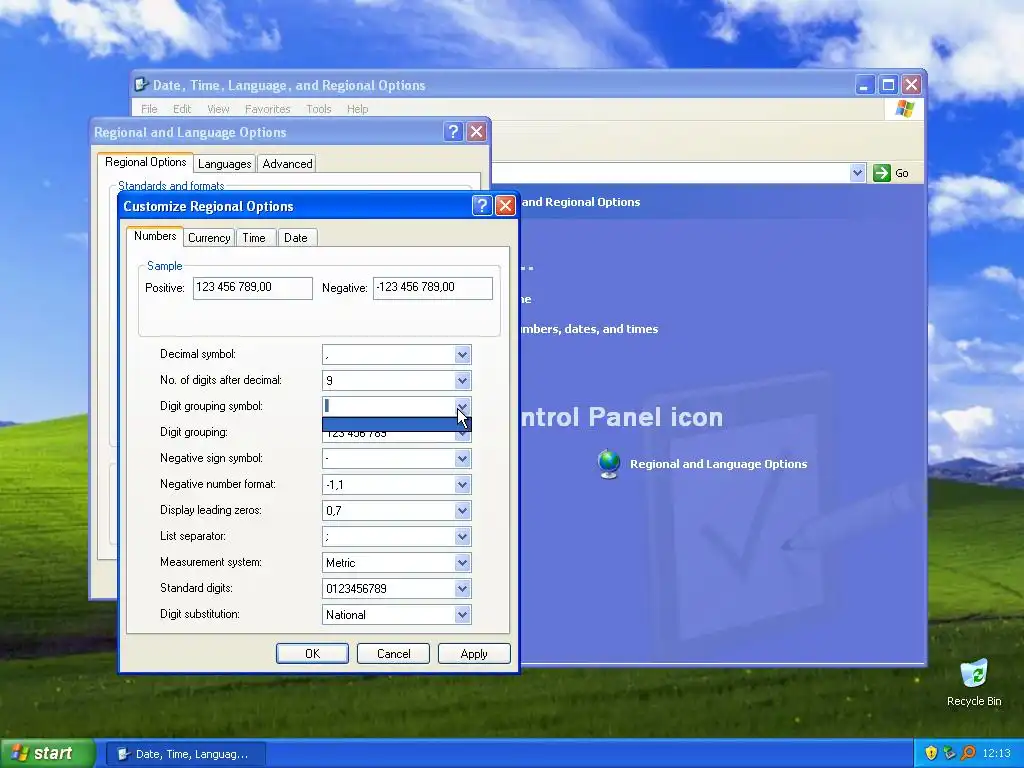Click the magnifier tray icon beside the clock
Viewport: 1024px width, 768px height.
(x=968, y=753)
